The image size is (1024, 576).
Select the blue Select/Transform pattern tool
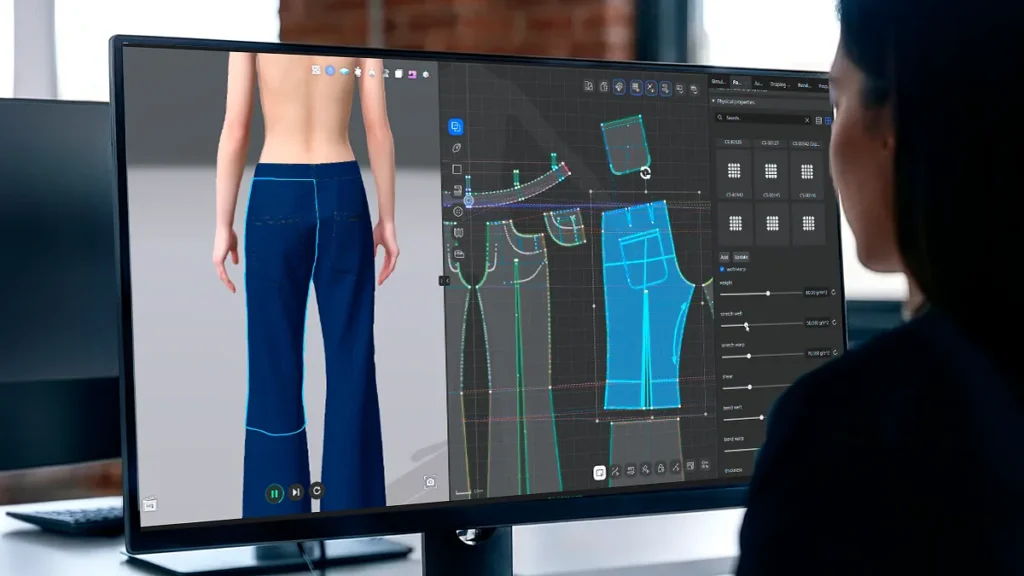(x=456, y=126)
